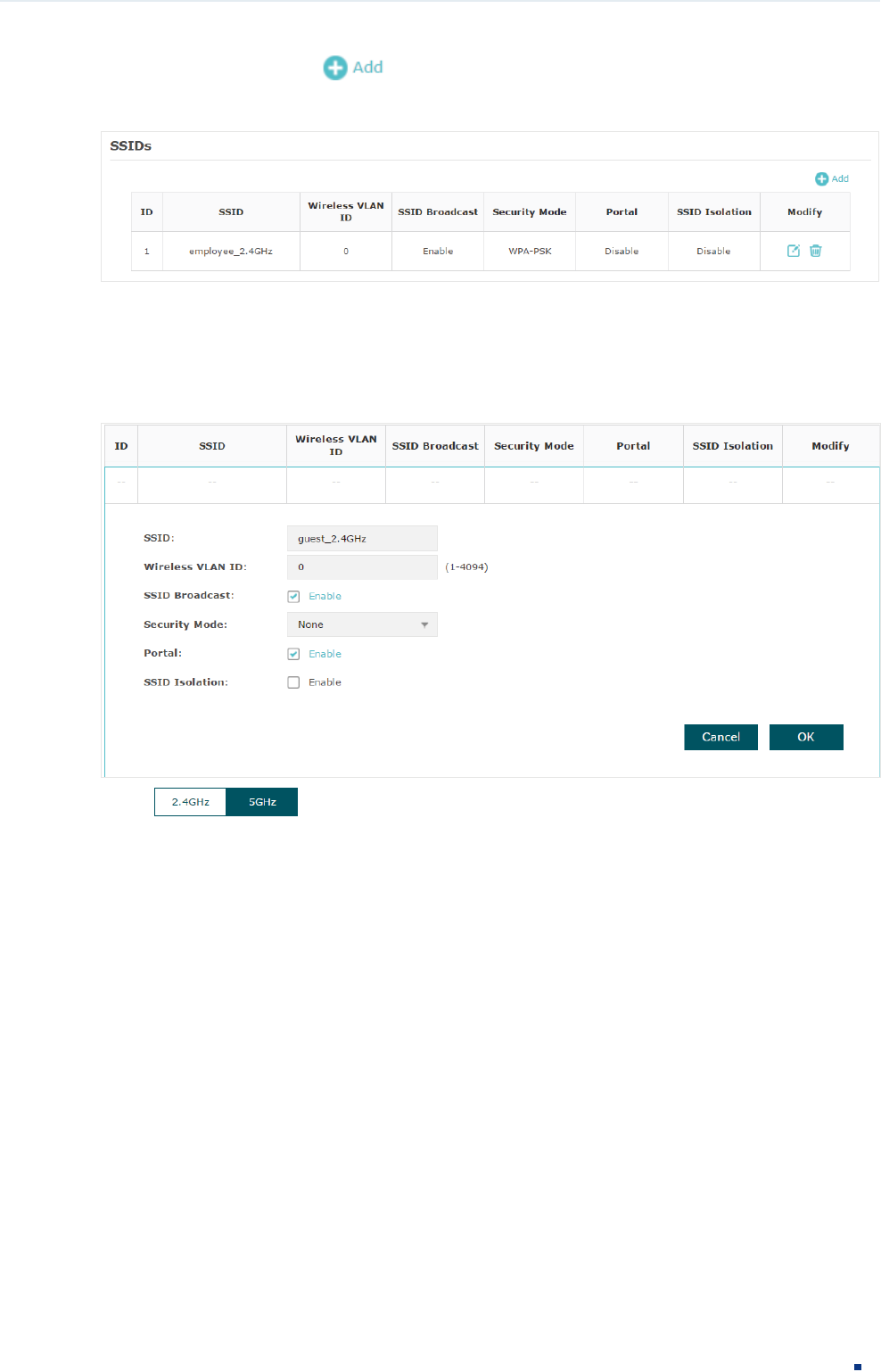Toggle SSID Broadcast Enable checkbox
Viewport: 881px width, 1372px height.
click(293, 596)
